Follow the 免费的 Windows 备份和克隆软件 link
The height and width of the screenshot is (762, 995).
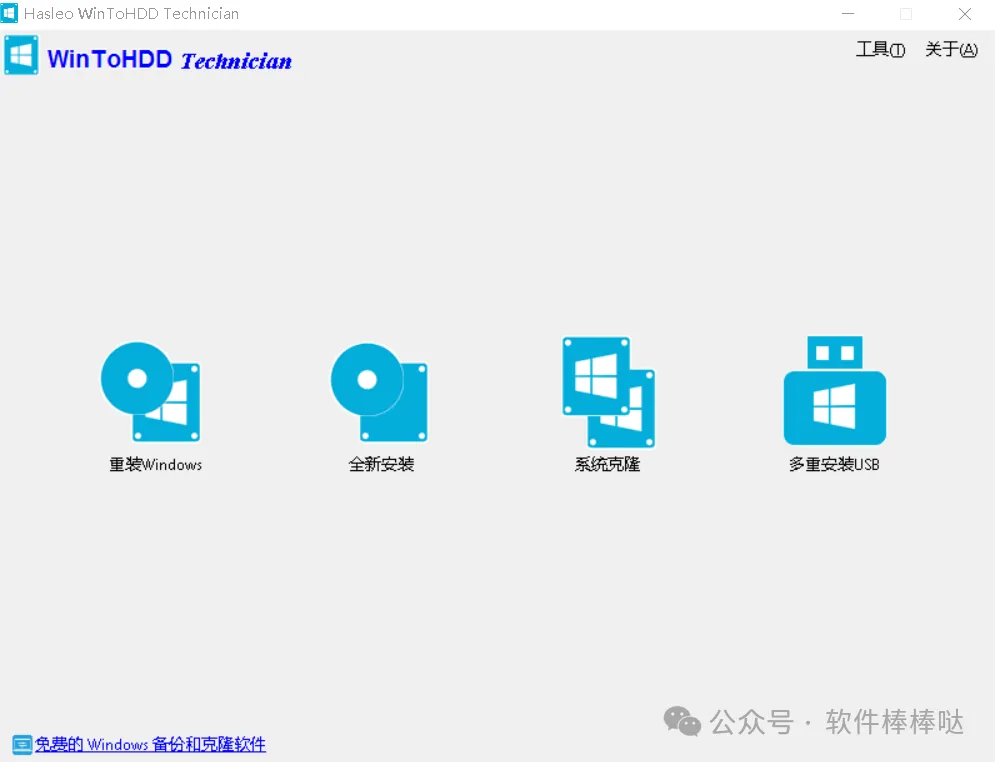150,744
